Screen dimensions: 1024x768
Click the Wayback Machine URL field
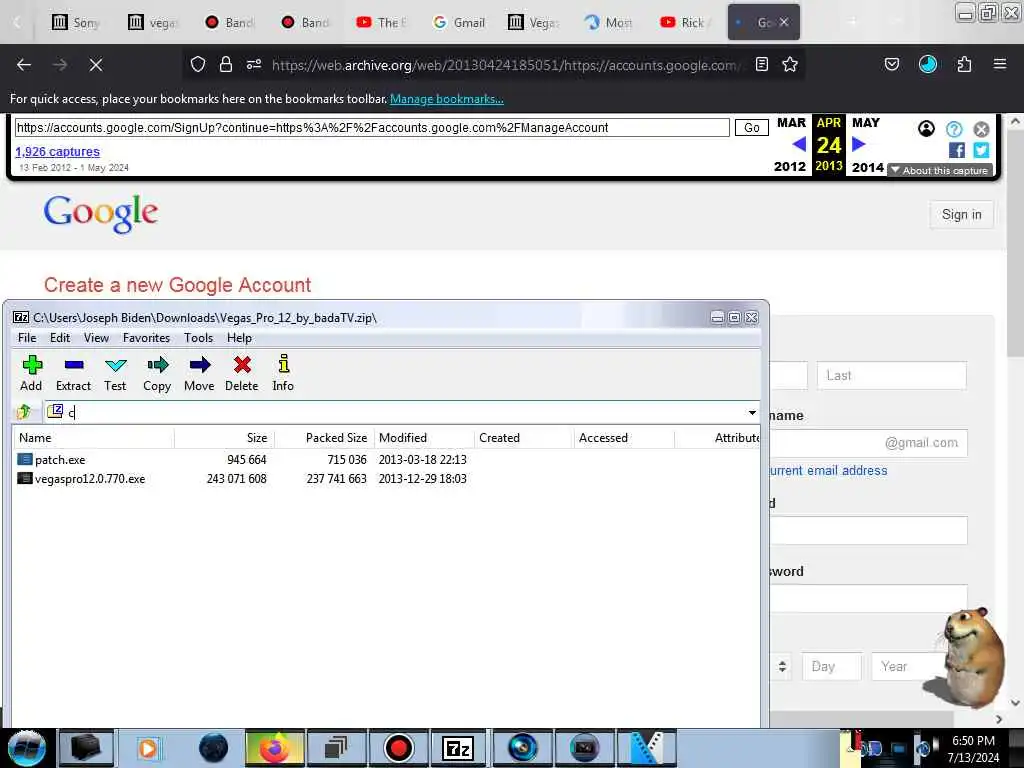click(372, 127)
